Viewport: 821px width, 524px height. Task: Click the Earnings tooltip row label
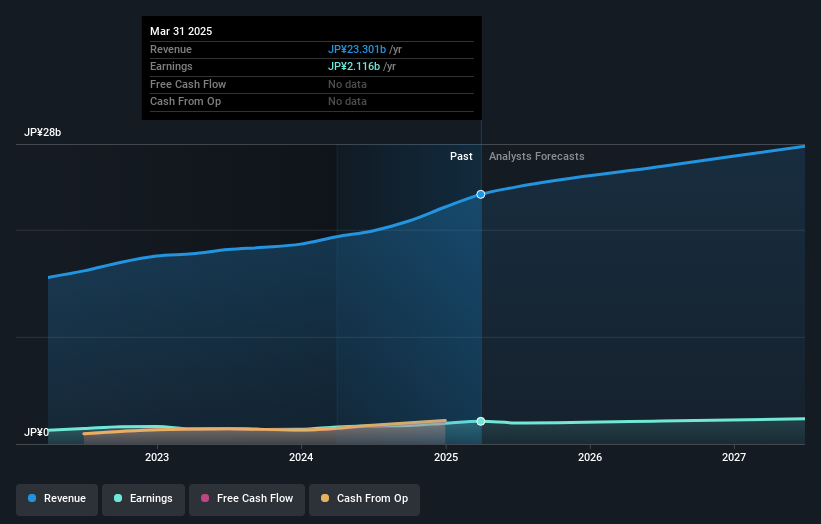[x=171, y=66]
